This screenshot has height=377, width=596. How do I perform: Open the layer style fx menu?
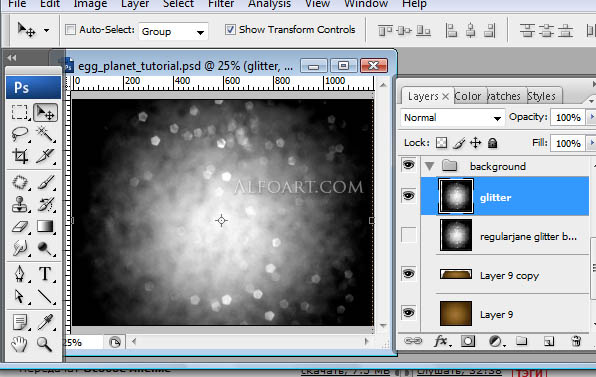coord(441,341)
